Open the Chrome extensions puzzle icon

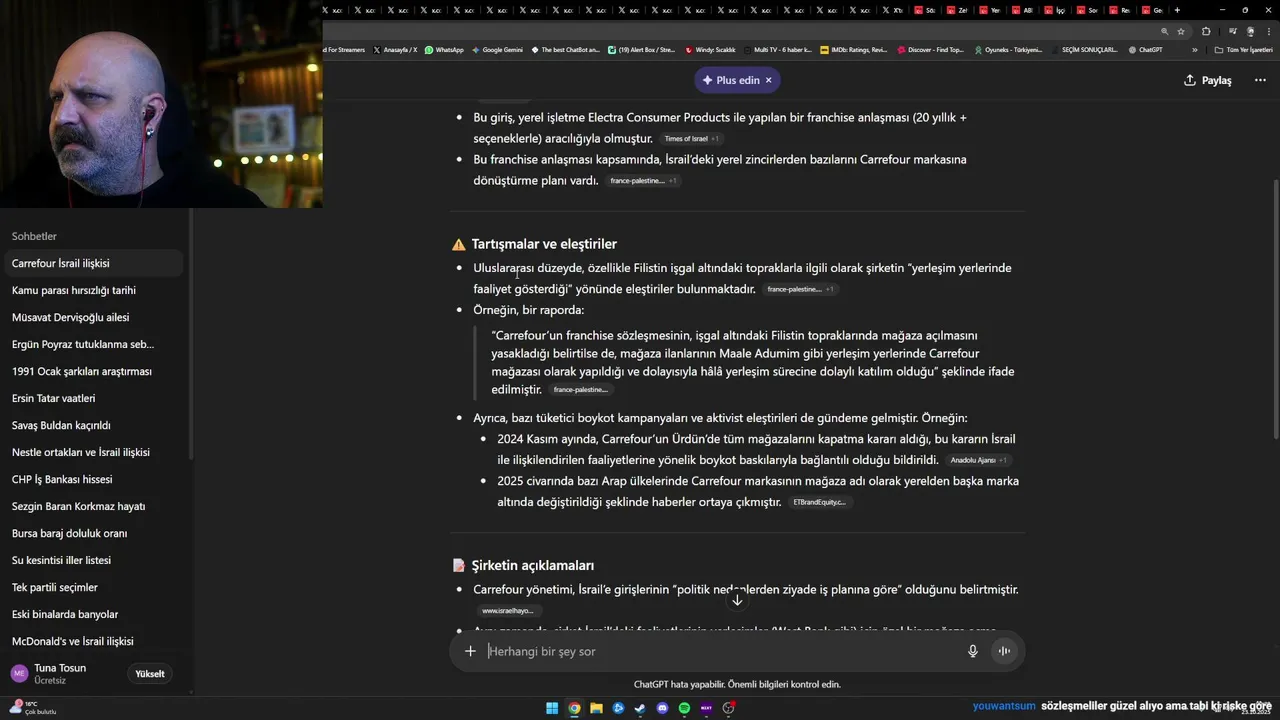point(1206,31)
